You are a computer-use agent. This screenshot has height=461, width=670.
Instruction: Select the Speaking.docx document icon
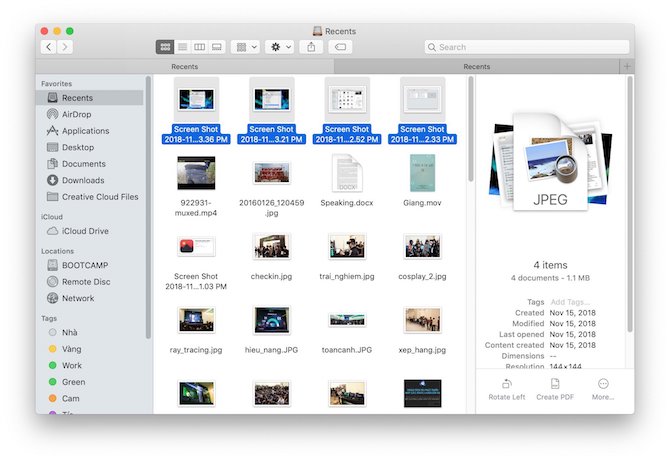coord(347,173)
